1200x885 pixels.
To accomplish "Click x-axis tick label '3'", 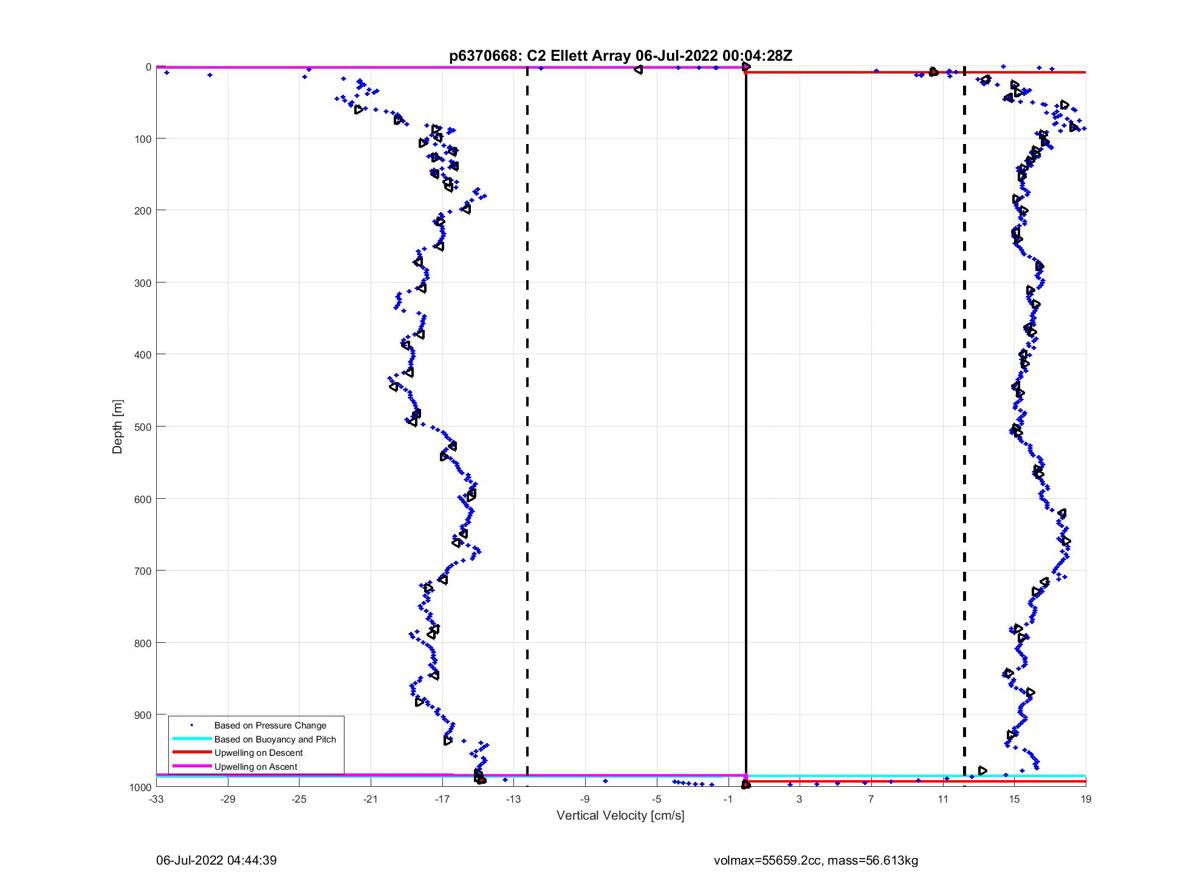I will tap(800, 800).
